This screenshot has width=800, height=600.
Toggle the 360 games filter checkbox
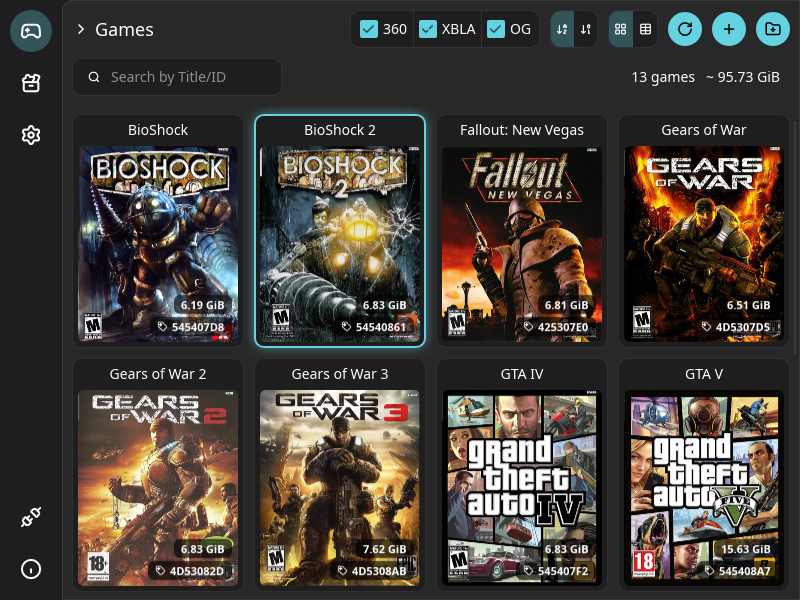368,29
